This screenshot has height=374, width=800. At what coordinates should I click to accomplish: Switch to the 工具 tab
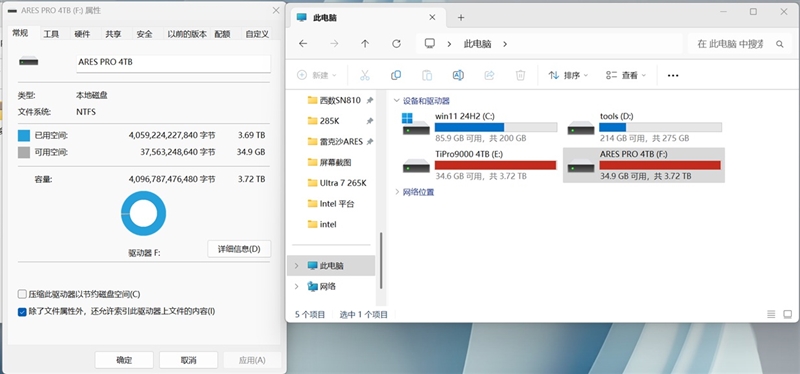(51, 34)
